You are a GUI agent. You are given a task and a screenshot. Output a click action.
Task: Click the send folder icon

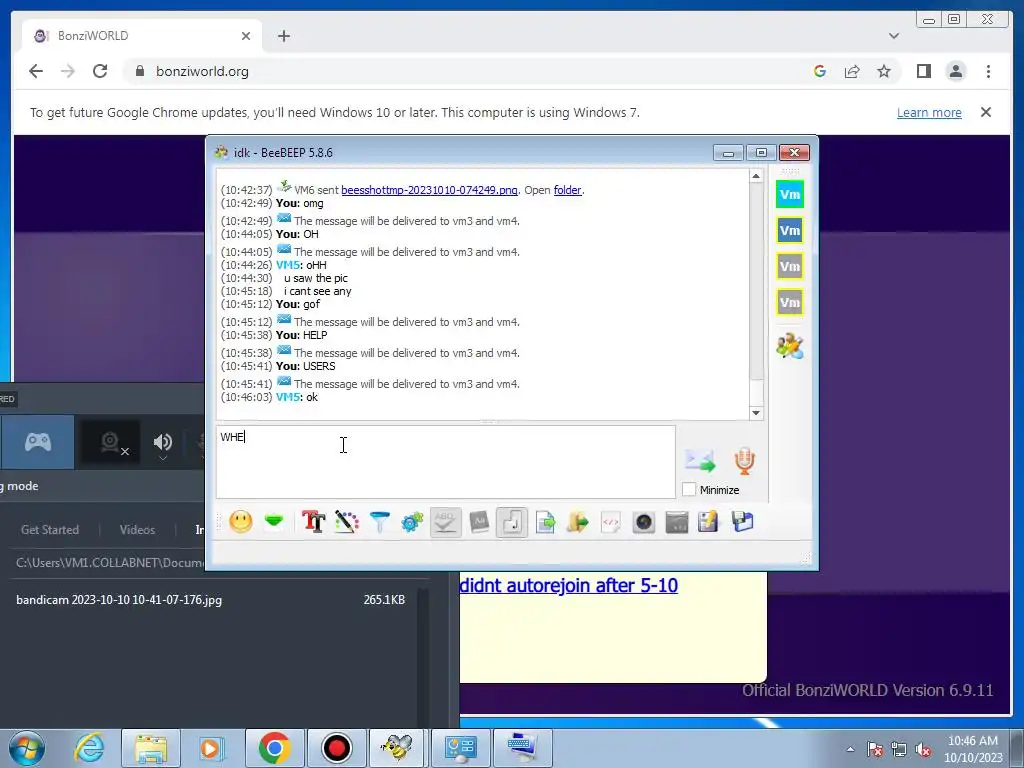coord(577,522)
